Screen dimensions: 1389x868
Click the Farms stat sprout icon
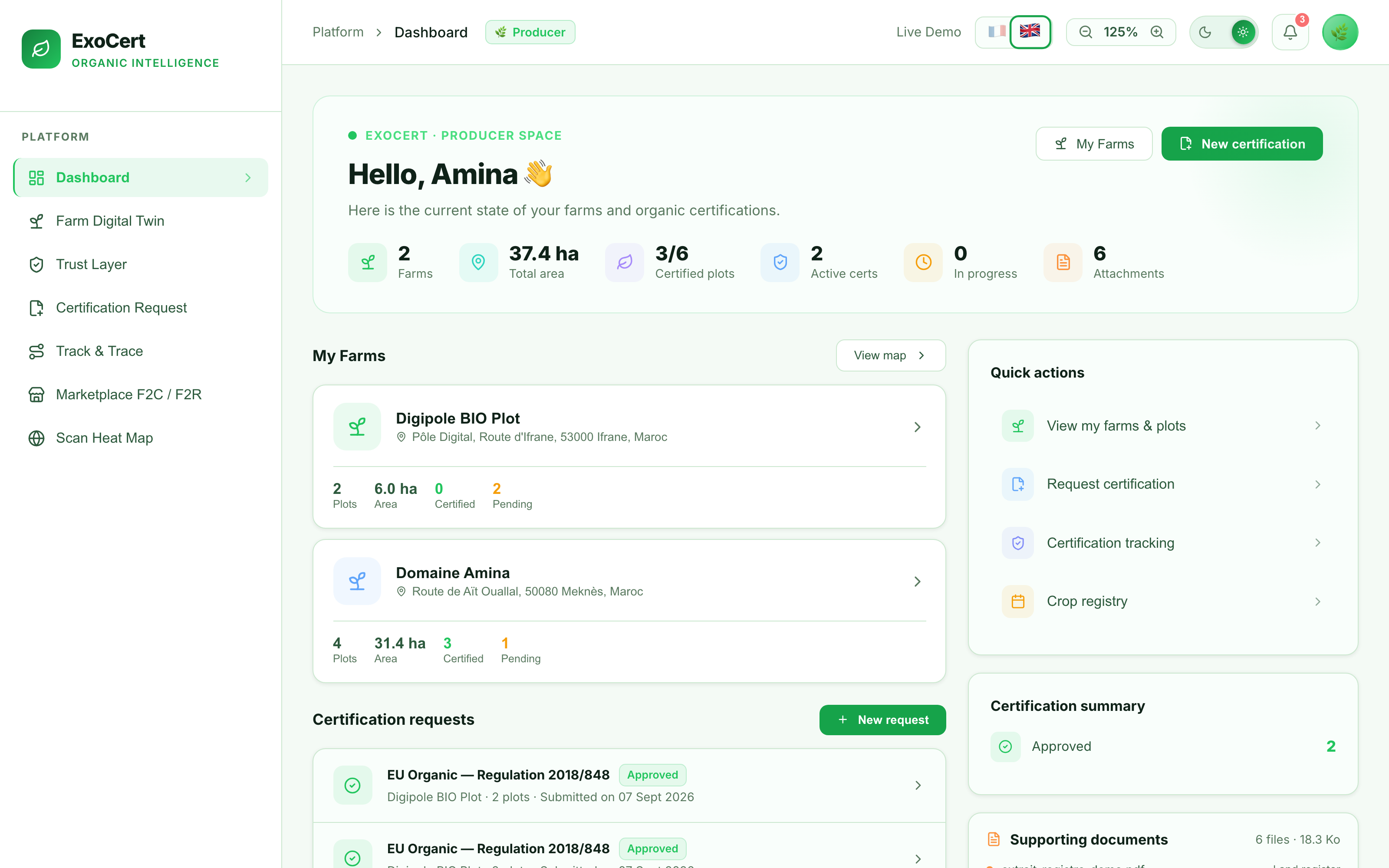[x=367, y=262]
